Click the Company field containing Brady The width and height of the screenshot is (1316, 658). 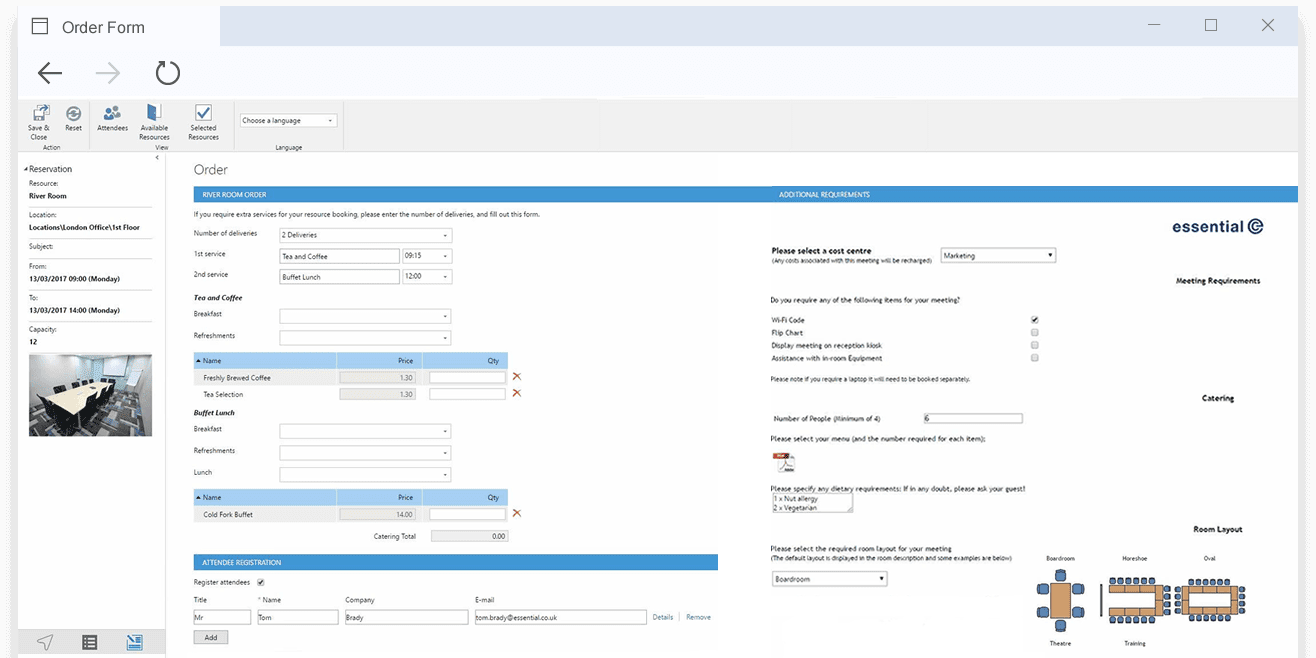tap(406, 617)
